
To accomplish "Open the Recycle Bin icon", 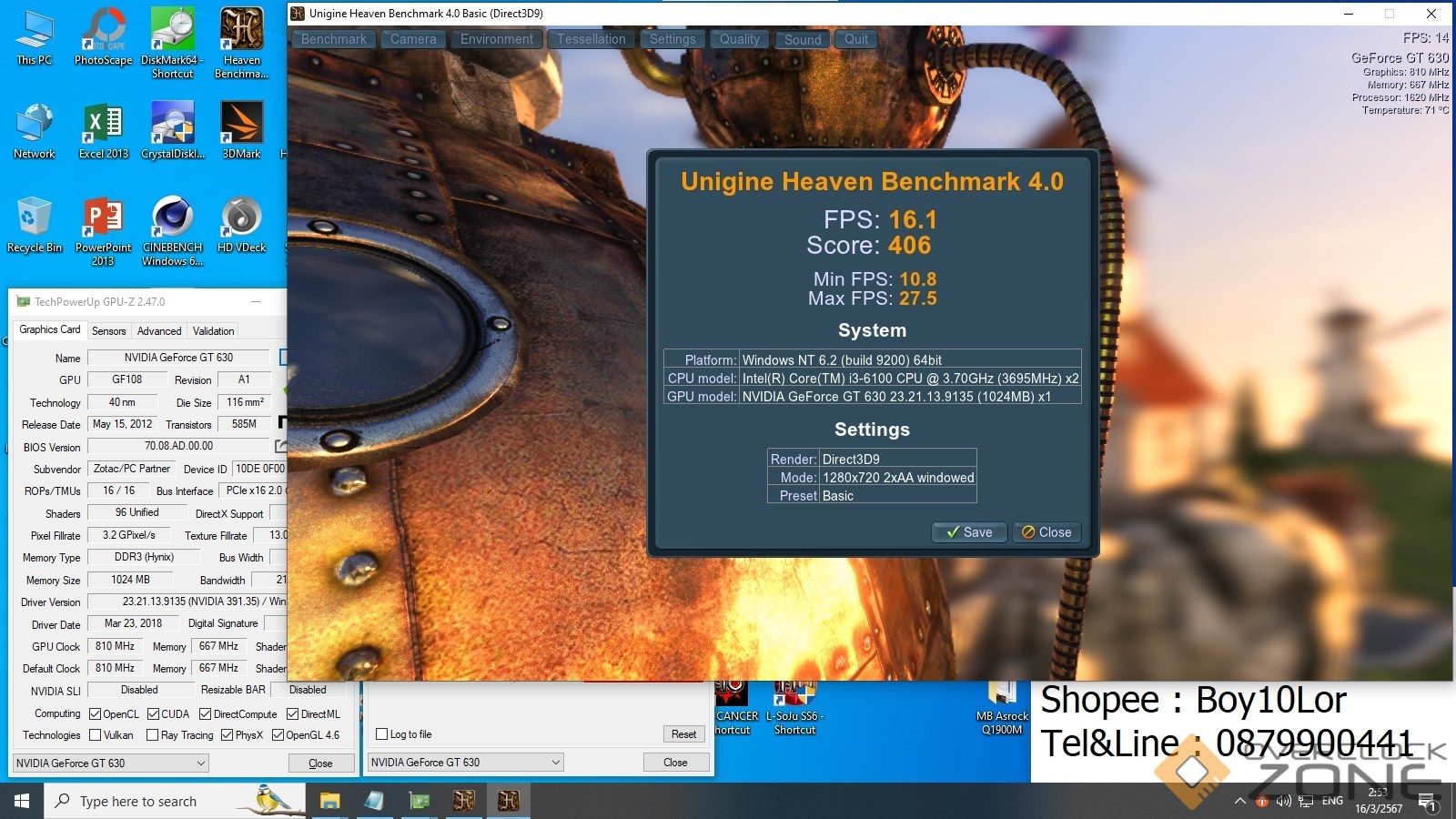I will coord(34,224).
